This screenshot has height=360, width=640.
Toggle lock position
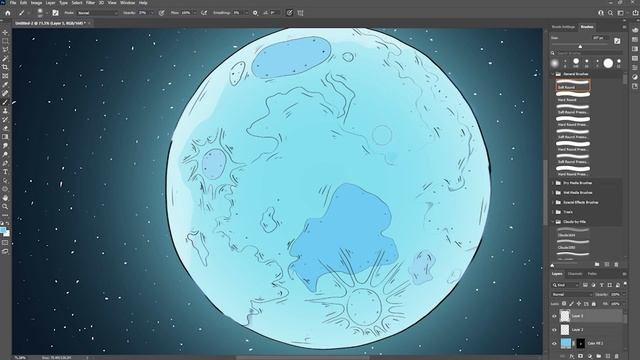click(579, 304)
